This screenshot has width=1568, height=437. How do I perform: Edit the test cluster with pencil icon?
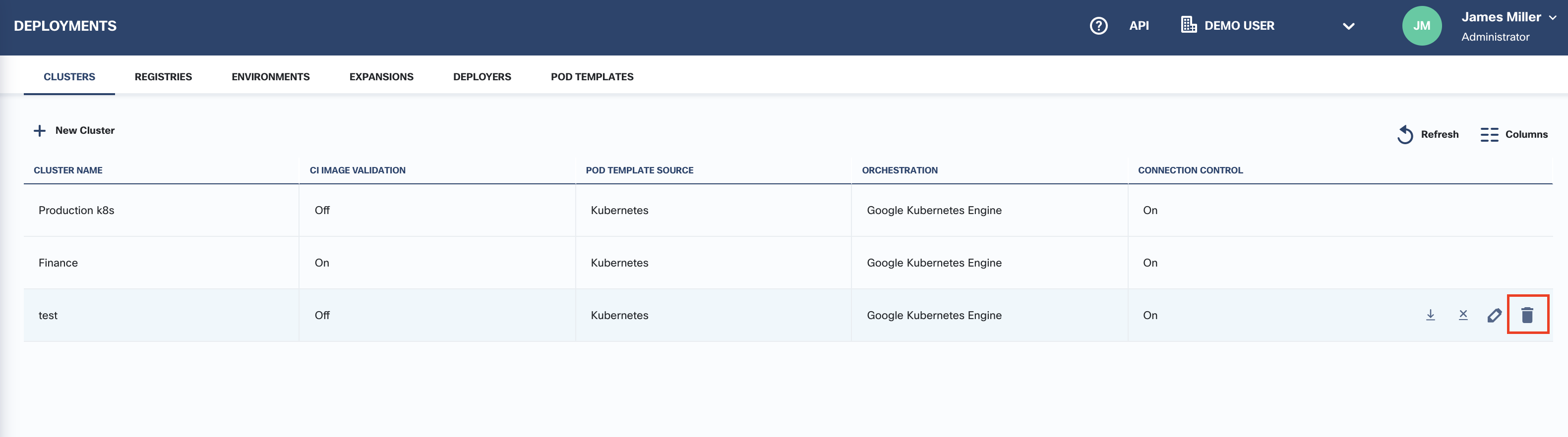coord(1494,315)
